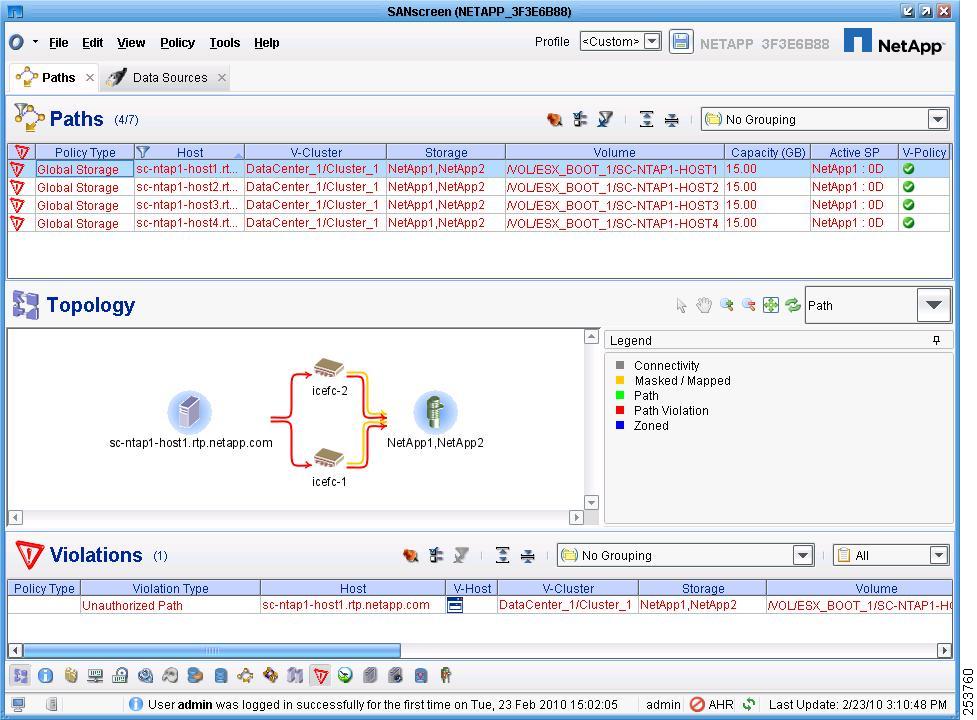Refresh the Topology view
977x720 pixels.
pyautogui.click(x=793, y=305)
